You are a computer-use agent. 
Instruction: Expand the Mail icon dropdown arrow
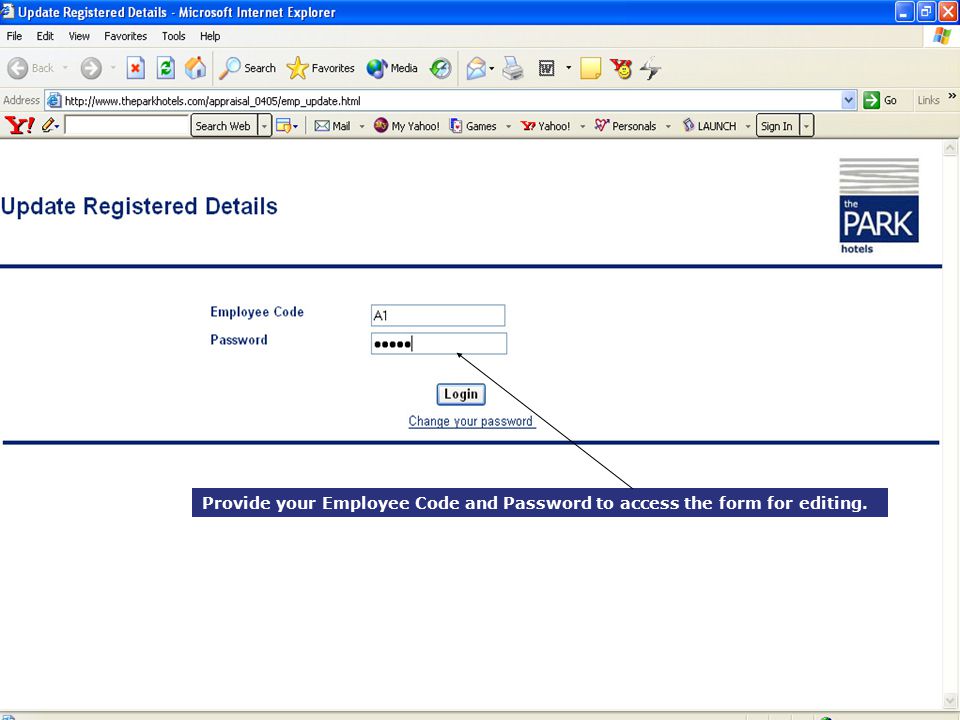[492, 68]
